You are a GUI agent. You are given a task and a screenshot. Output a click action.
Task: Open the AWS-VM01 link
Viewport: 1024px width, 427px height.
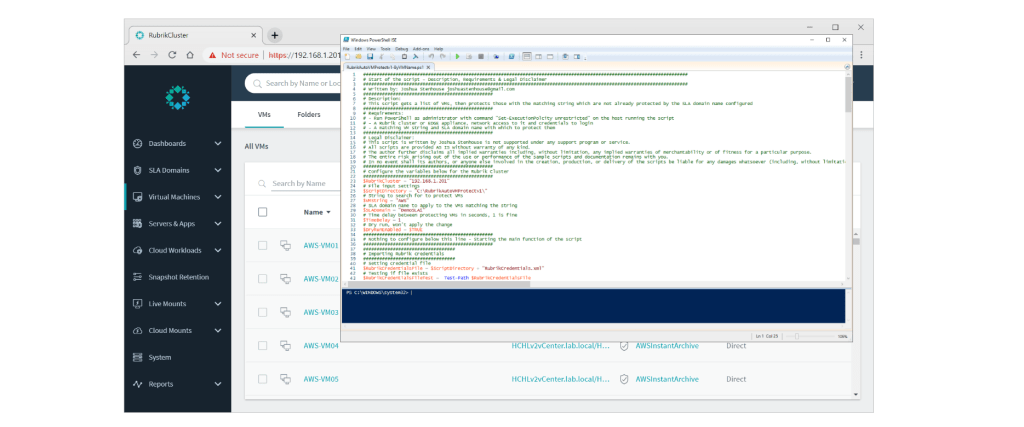tap(321, 246)
